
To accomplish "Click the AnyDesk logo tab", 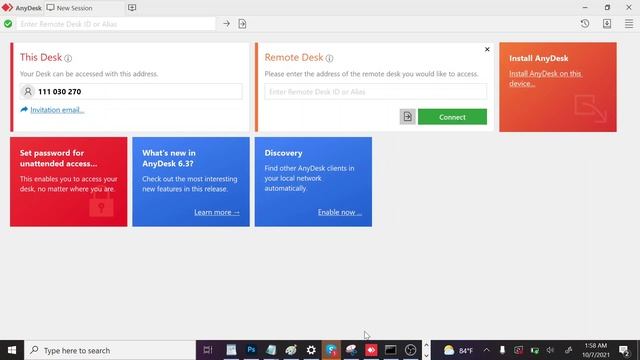I will point(22,8).
